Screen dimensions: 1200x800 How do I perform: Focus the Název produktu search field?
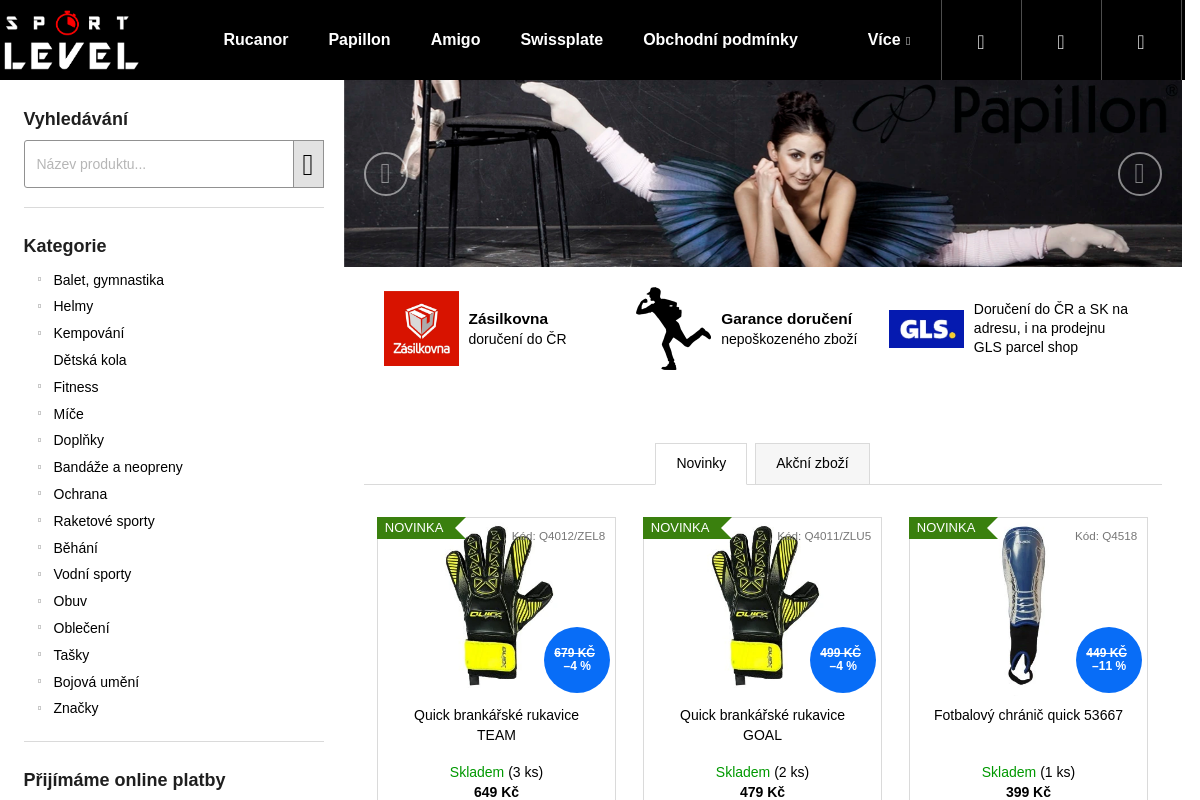[159, 164]
